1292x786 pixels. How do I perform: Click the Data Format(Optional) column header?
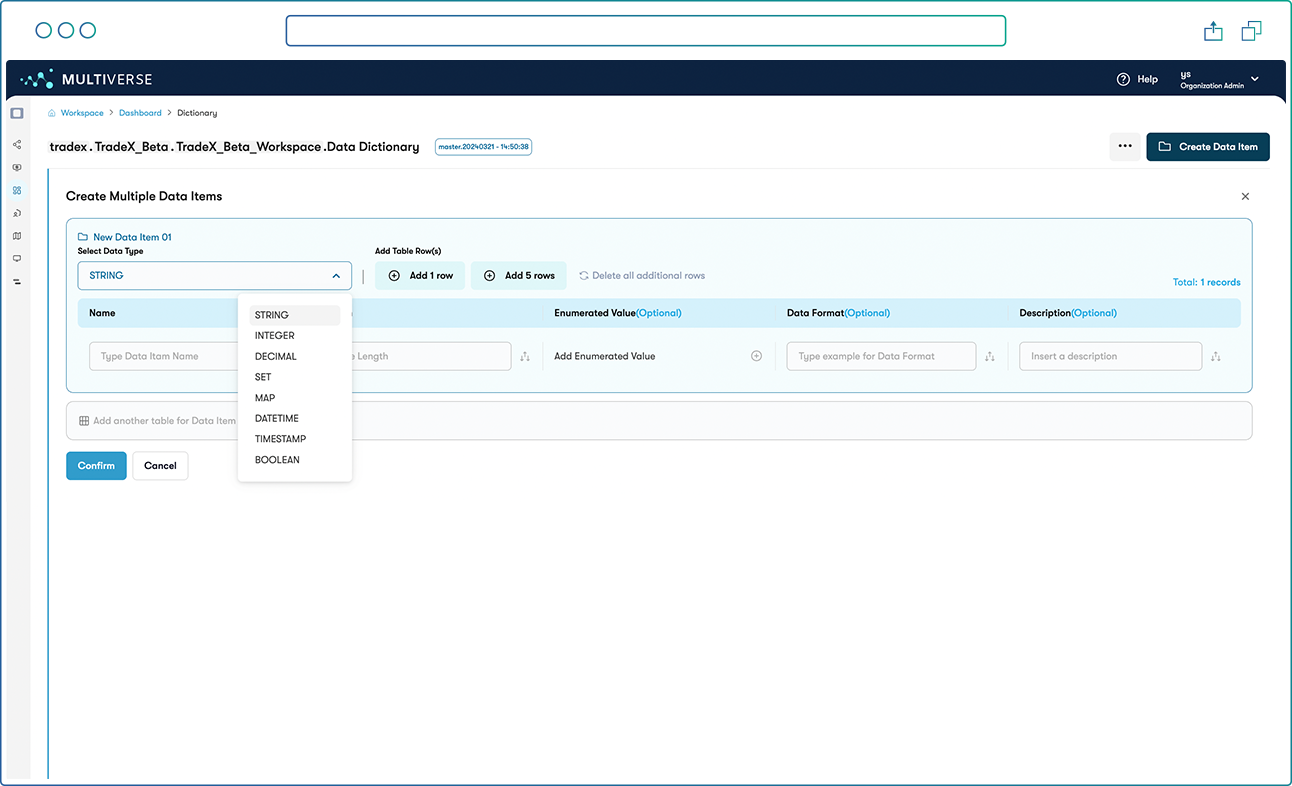pos(838,313)
